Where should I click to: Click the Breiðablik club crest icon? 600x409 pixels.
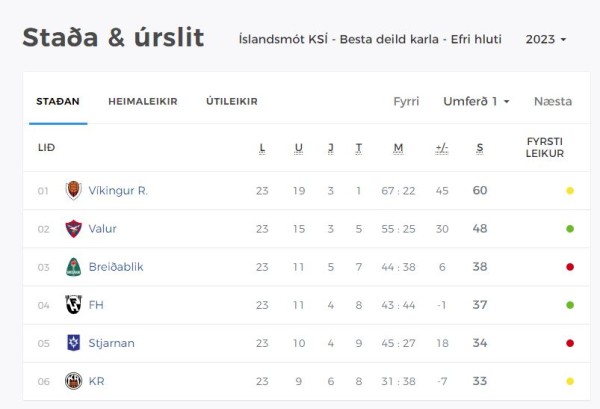73,267
